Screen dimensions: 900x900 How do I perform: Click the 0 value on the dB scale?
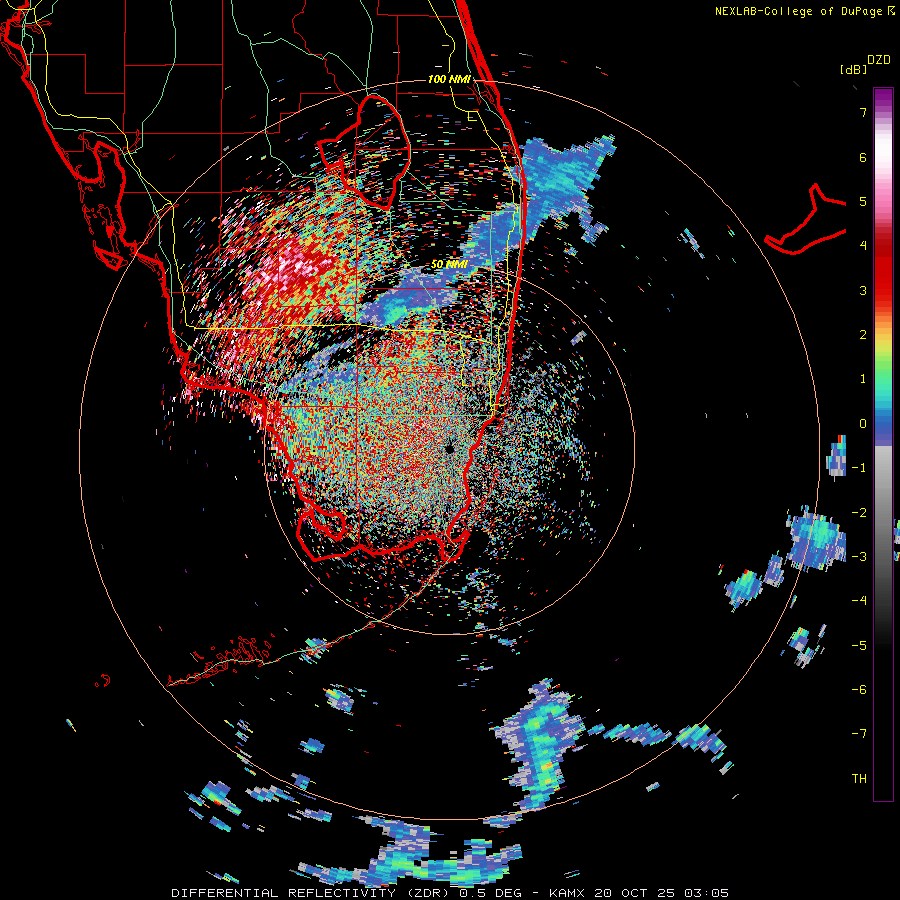pos(863,424)
